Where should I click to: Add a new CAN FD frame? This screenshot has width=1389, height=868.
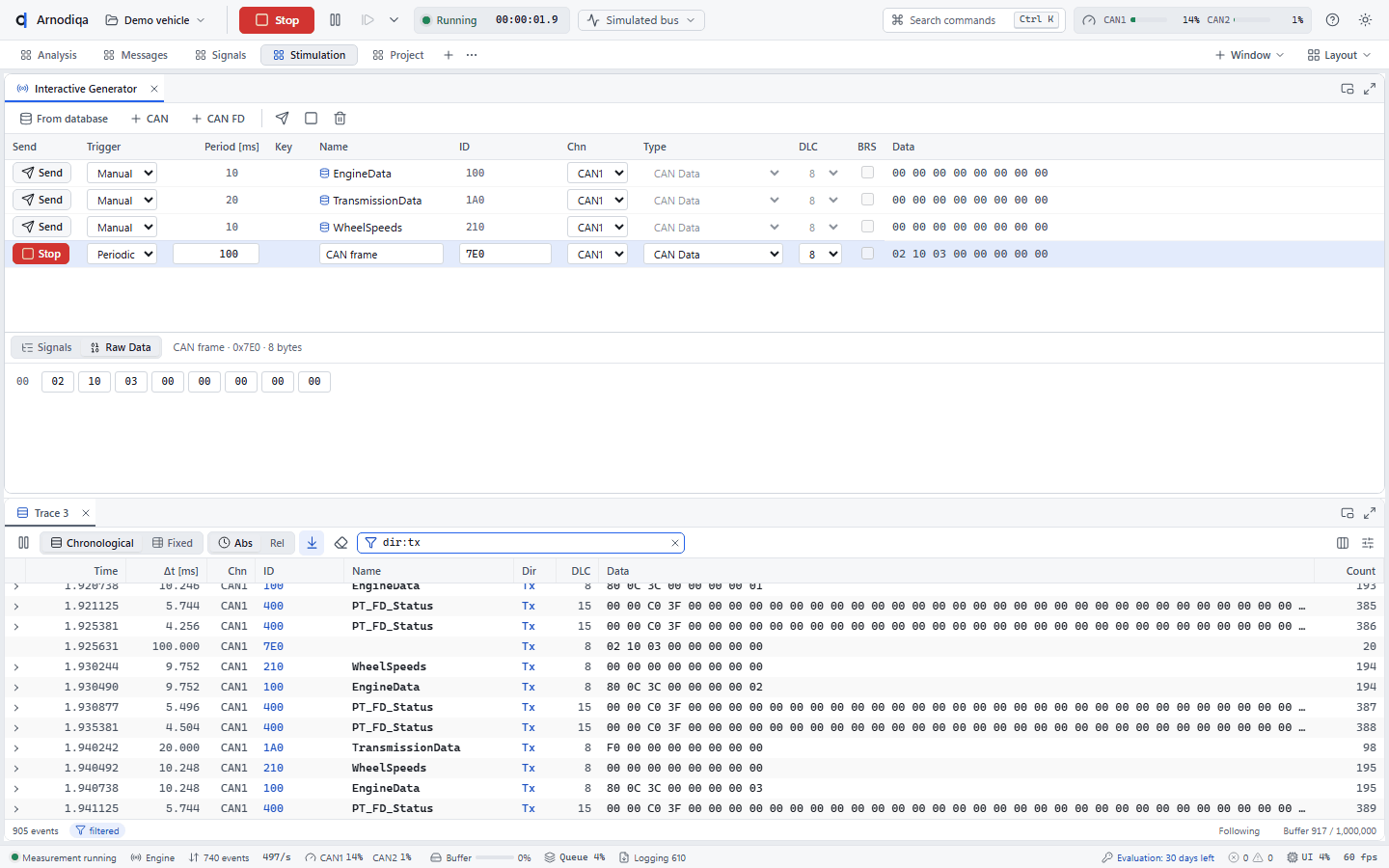pyautogui.click(x=218, y=119)
